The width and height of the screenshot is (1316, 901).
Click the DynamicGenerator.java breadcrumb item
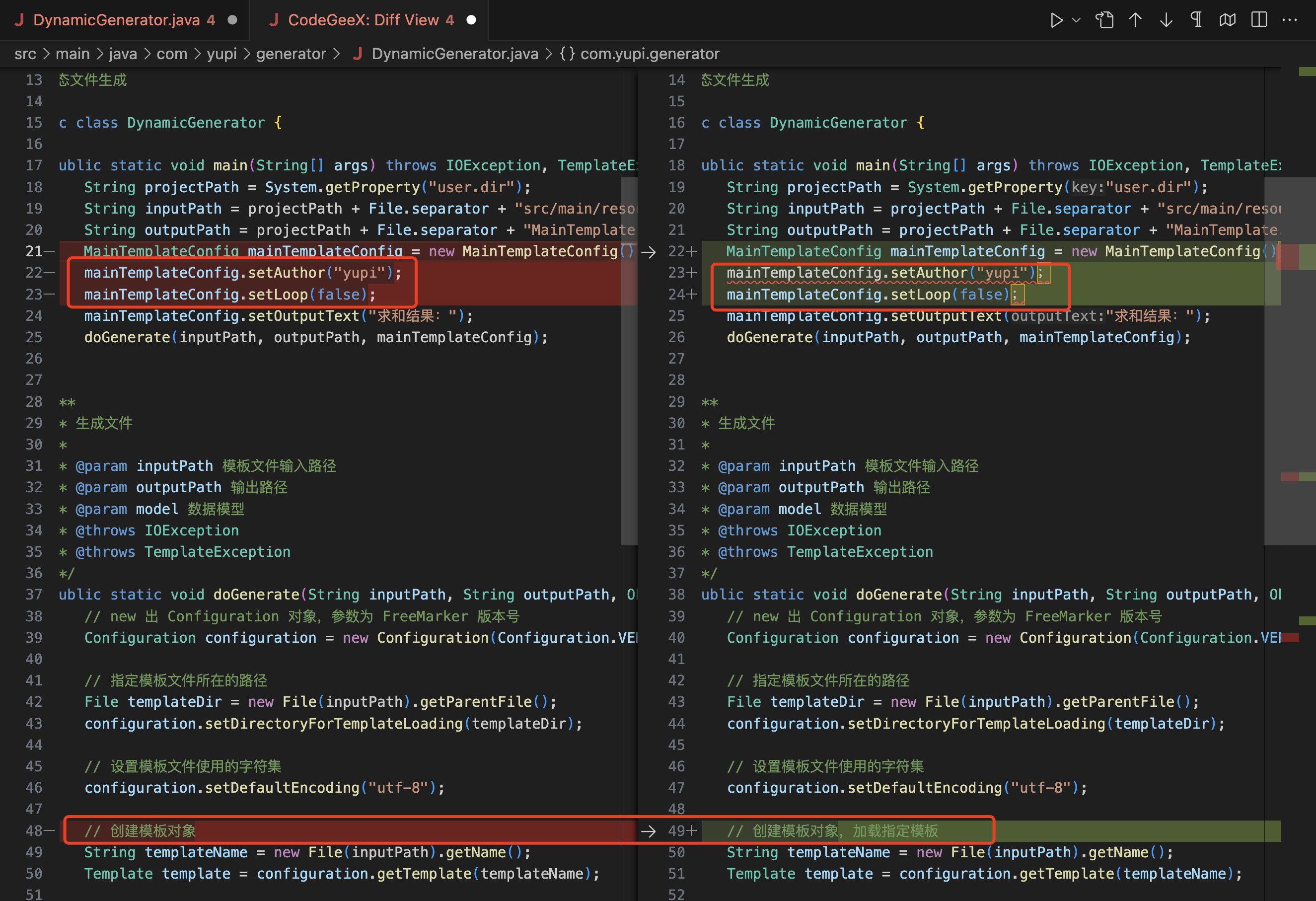click(454, 54)
